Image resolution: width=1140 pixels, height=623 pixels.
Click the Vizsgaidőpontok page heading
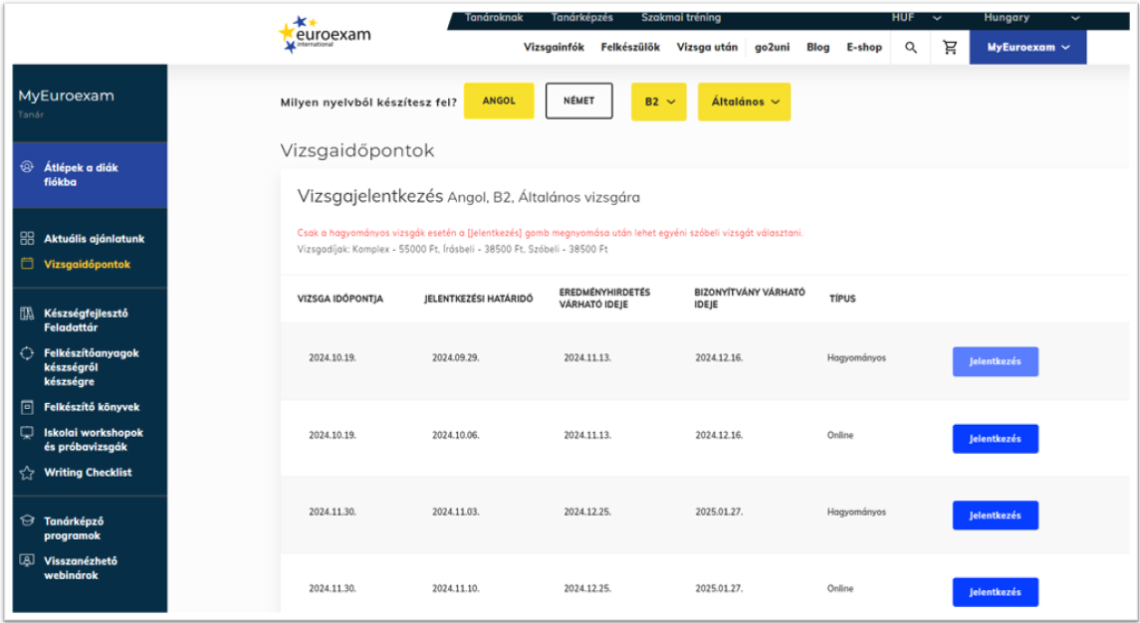pos(357,150)
